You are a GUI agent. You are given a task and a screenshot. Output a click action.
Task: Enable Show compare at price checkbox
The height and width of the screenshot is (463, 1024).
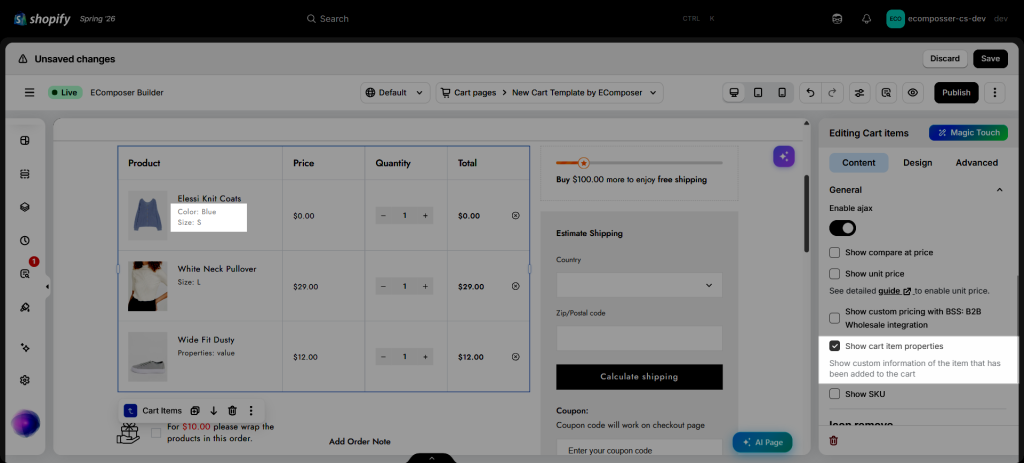click(835, 252)
